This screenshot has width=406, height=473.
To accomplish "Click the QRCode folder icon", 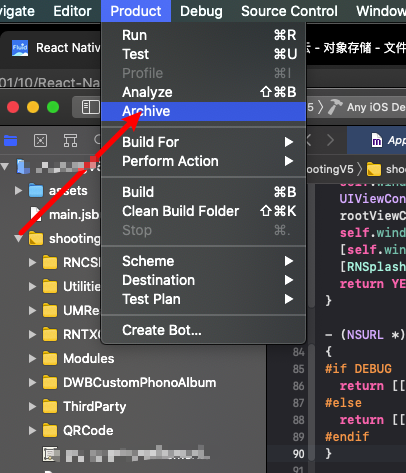I will [50, 430].
